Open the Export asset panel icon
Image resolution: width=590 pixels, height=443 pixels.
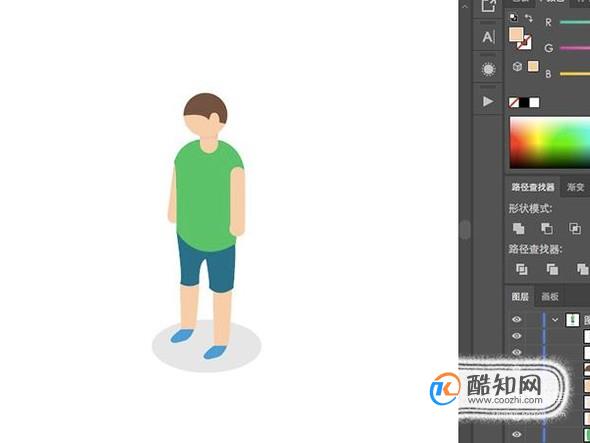click(x=488, y=6)
